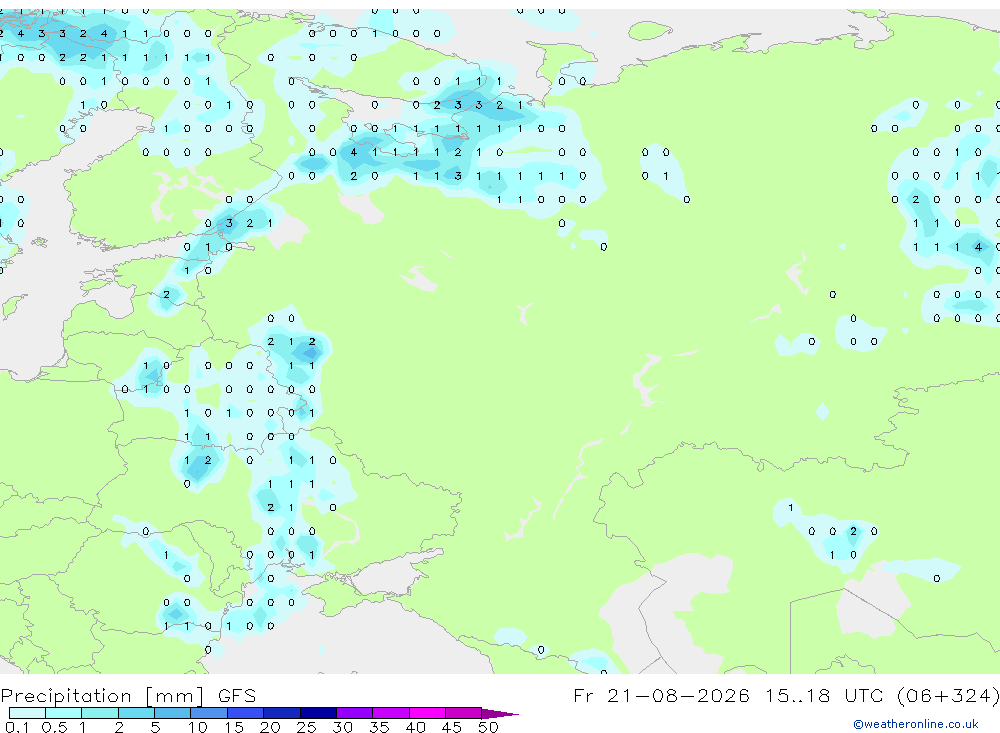Pick the 1–2 mm legend color swatch
1000x733 pixels.
tap(99, 713)
